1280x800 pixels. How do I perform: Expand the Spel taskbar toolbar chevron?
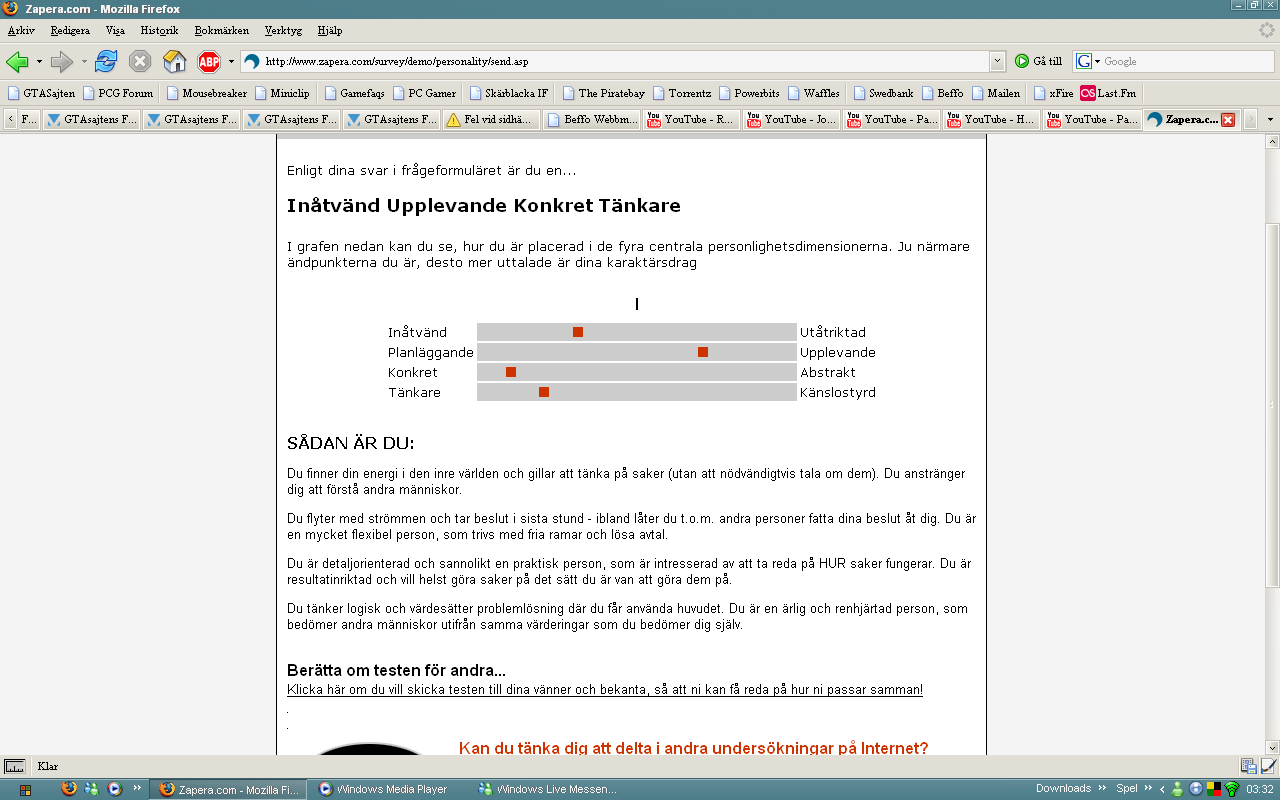[1150, 788]
